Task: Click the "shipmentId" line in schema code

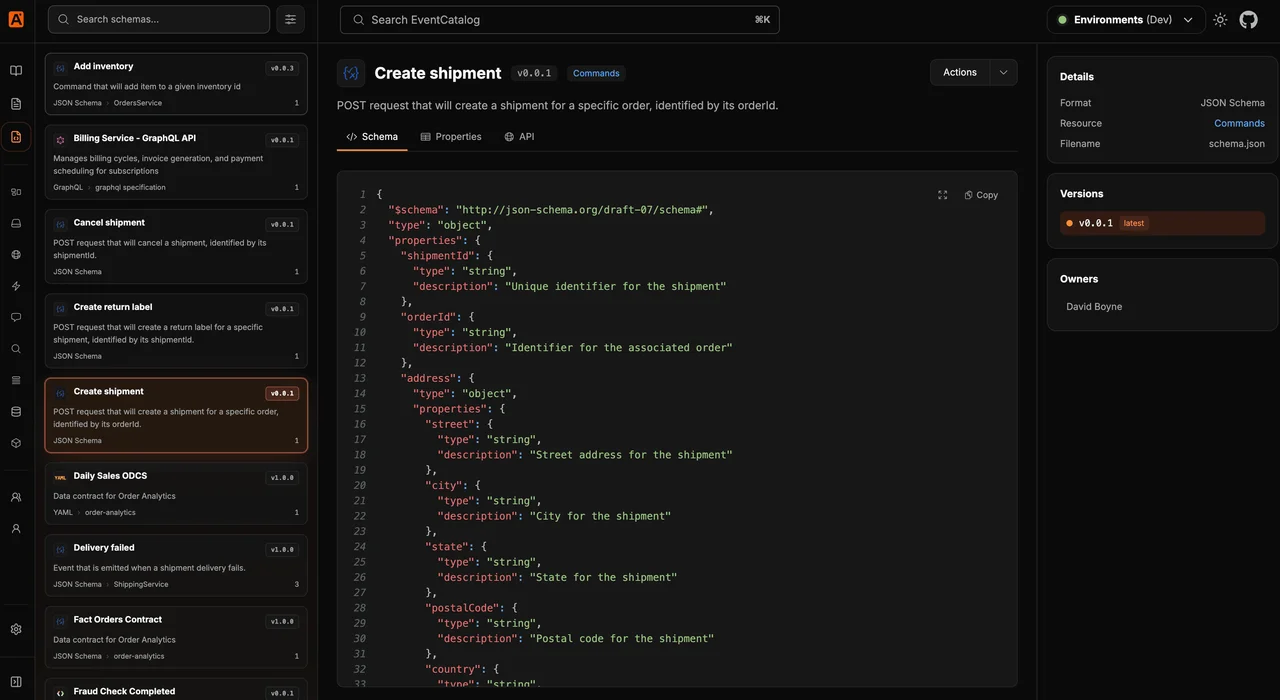Action: [446, 256]
